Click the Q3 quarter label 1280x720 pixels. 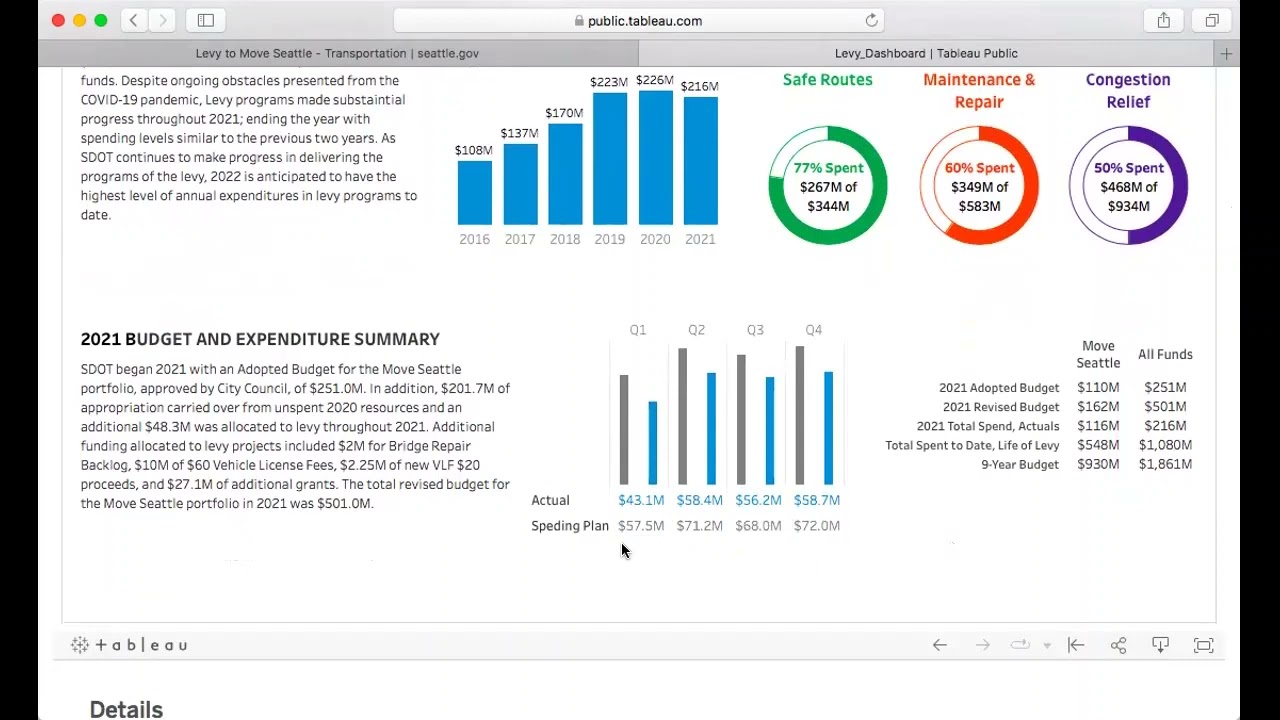click(x=755, y=330)
